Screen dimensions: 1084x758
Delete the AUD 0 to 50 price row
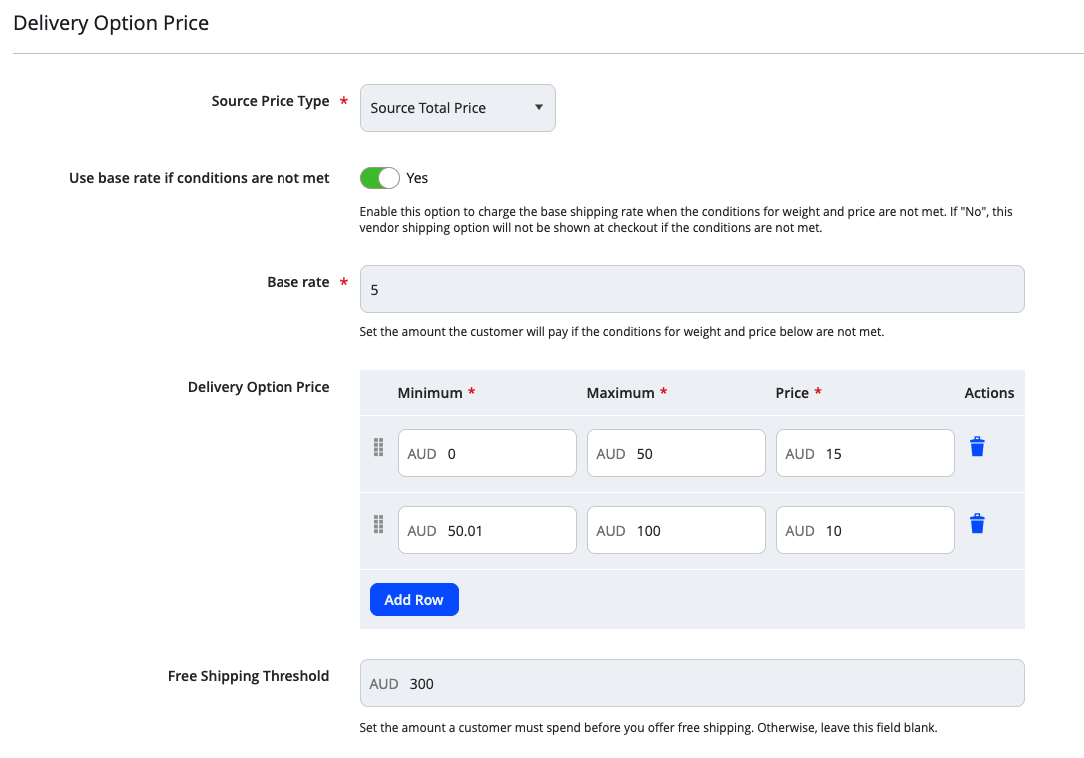pyautogui.click(x=977, y=447)
